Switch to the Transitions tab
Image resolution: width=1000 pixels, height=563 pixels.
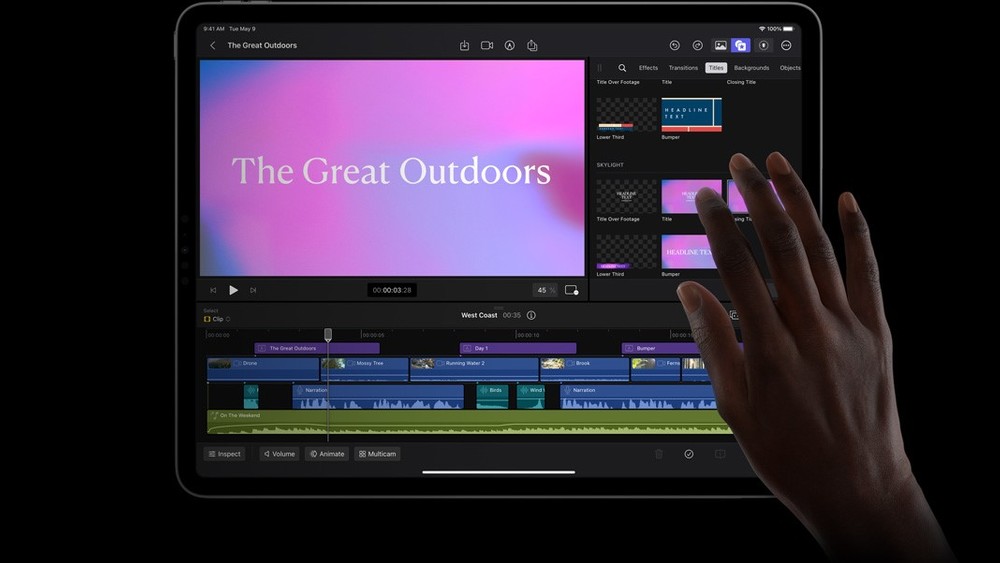(x=683, y=68)
